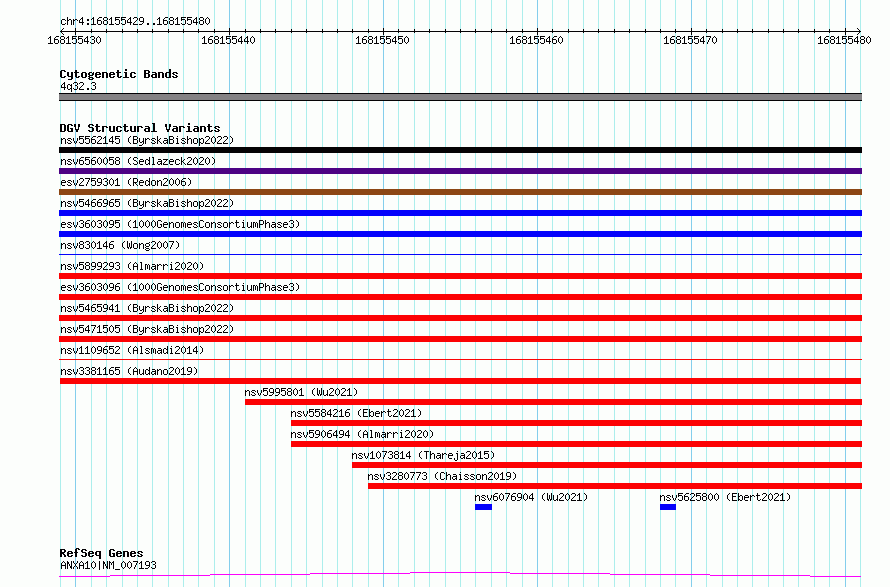Open the nsv6560058 (Sedlazeck2020) label

tap(138, 161)
